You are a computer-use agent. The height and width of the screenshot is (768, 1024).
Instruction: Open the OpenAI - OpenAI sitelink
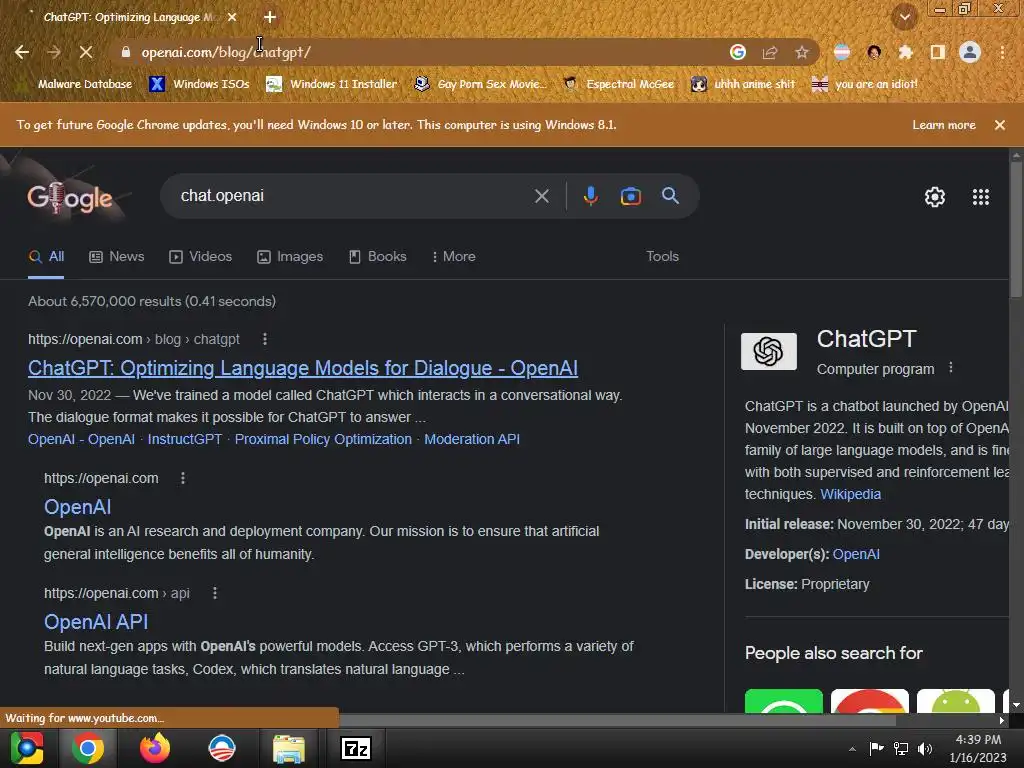coord(81,440)
